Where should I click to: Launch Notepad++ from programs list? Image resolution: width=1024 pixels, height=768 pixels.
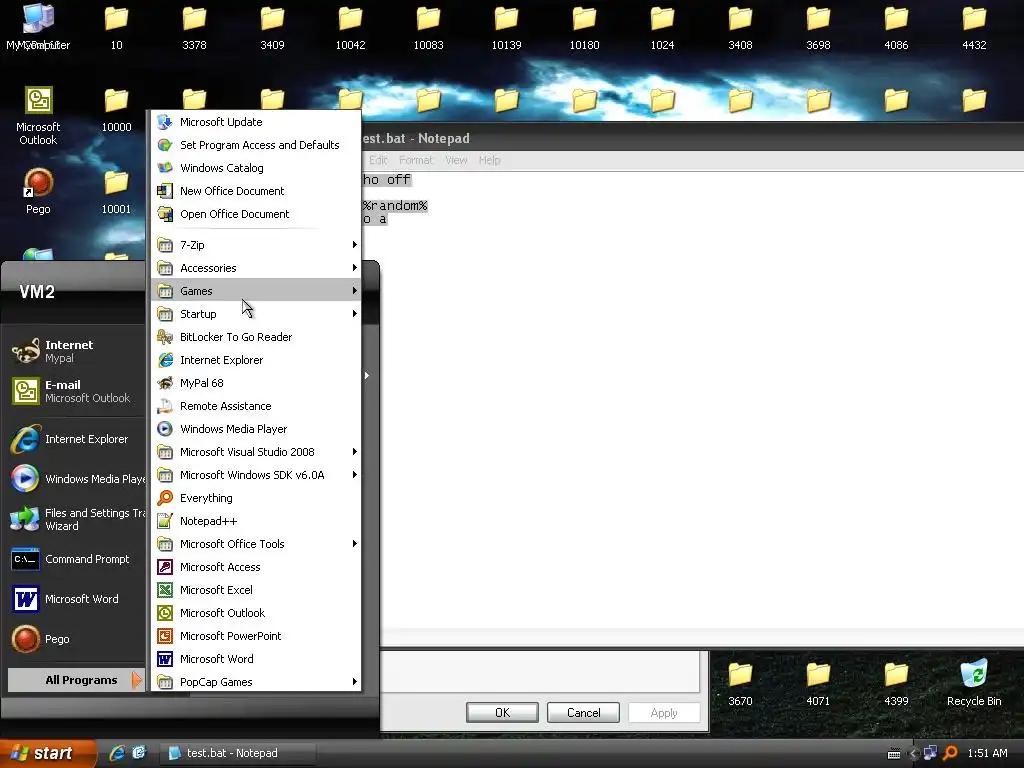pos(256,520)
